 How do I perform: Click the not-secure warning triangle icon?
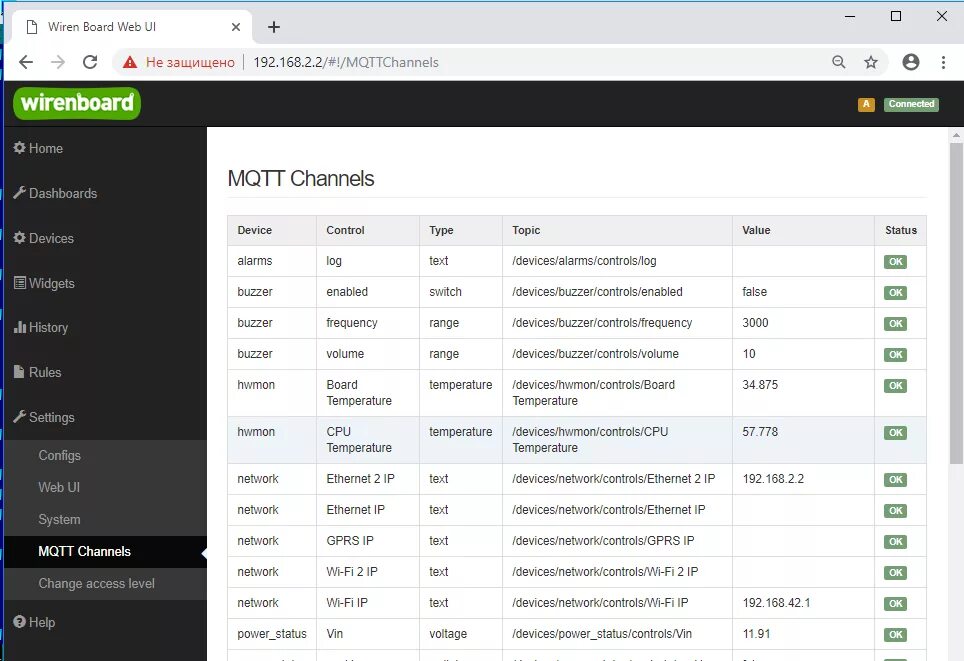click(130, 62)
